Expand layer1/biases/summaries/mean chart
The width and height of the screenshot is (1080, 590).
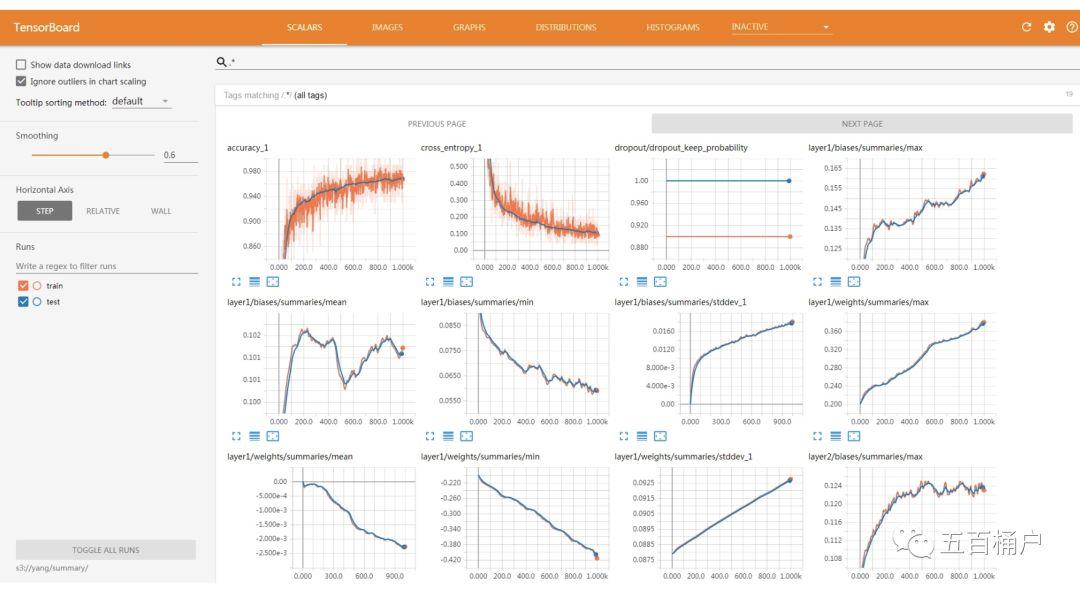tap(236, 436)
